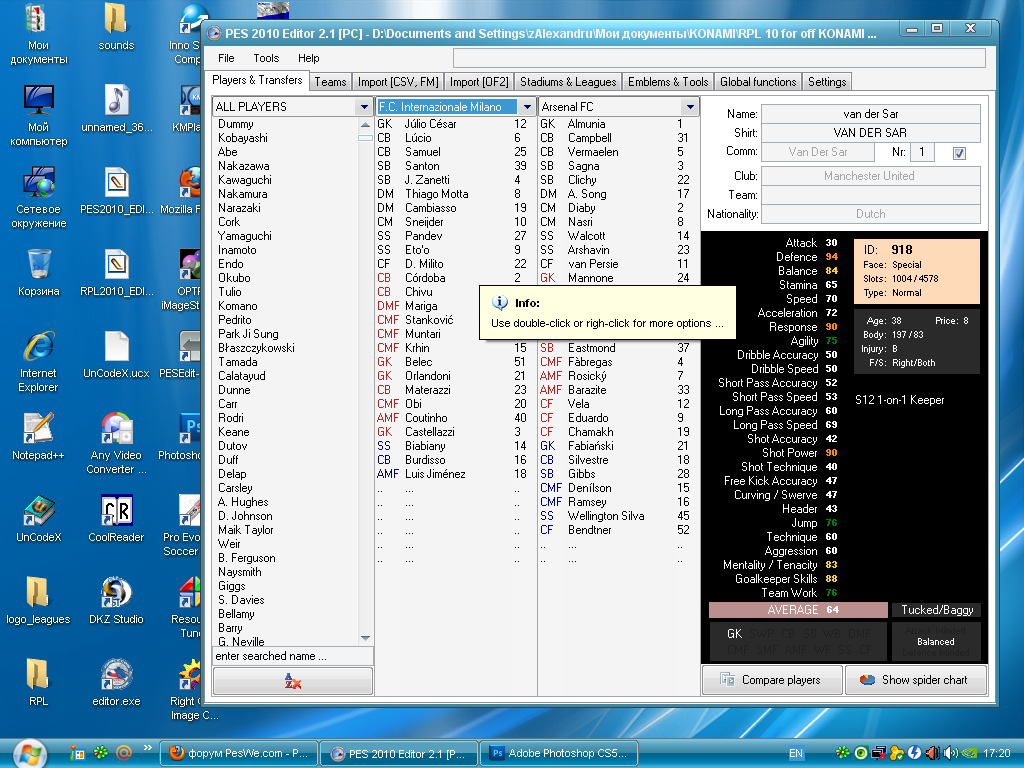Open Сетевое окружение desktop icon
Screen dimensions: 1024x768
(x=39, y=197)
